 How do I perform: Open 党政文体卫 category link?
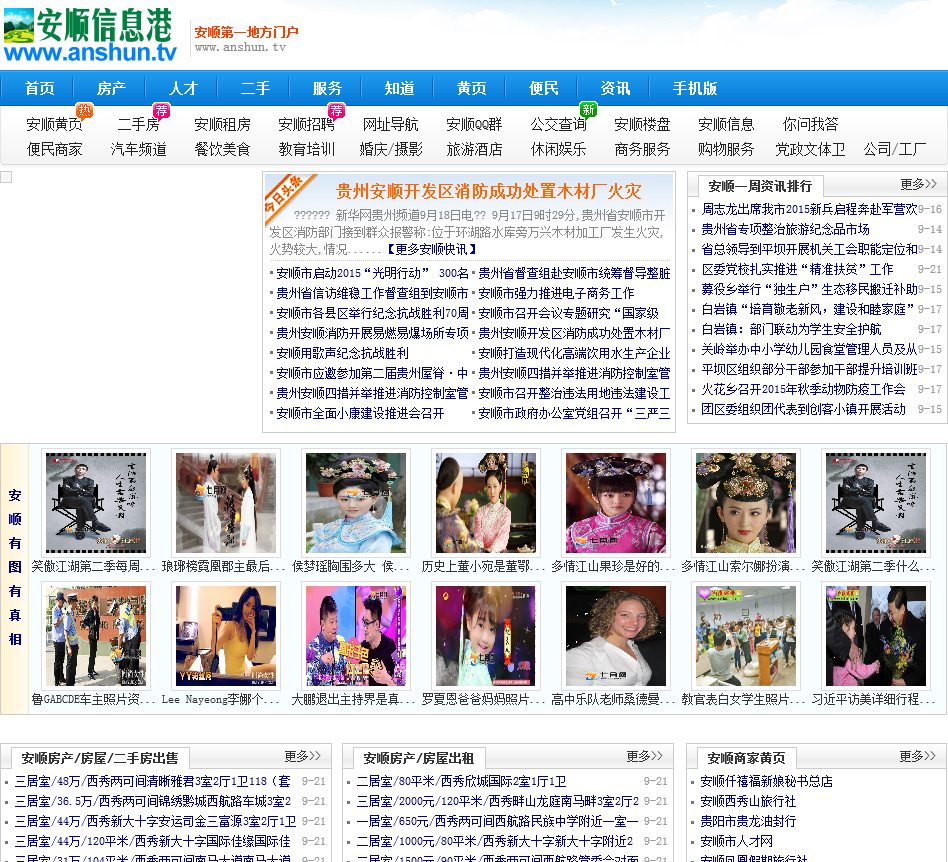[810, 149]
